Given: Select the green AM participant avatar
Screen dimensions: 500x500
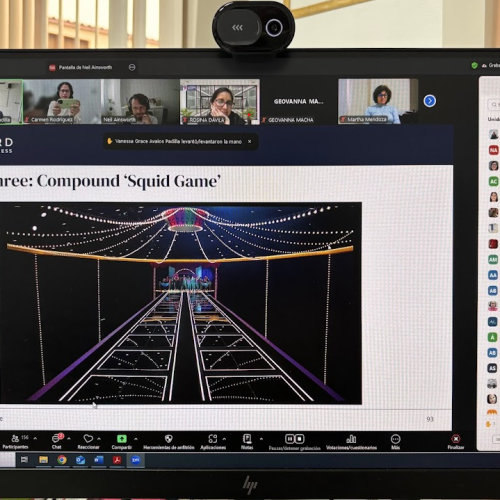Looking at the screenshot, I should coord(493,259).
